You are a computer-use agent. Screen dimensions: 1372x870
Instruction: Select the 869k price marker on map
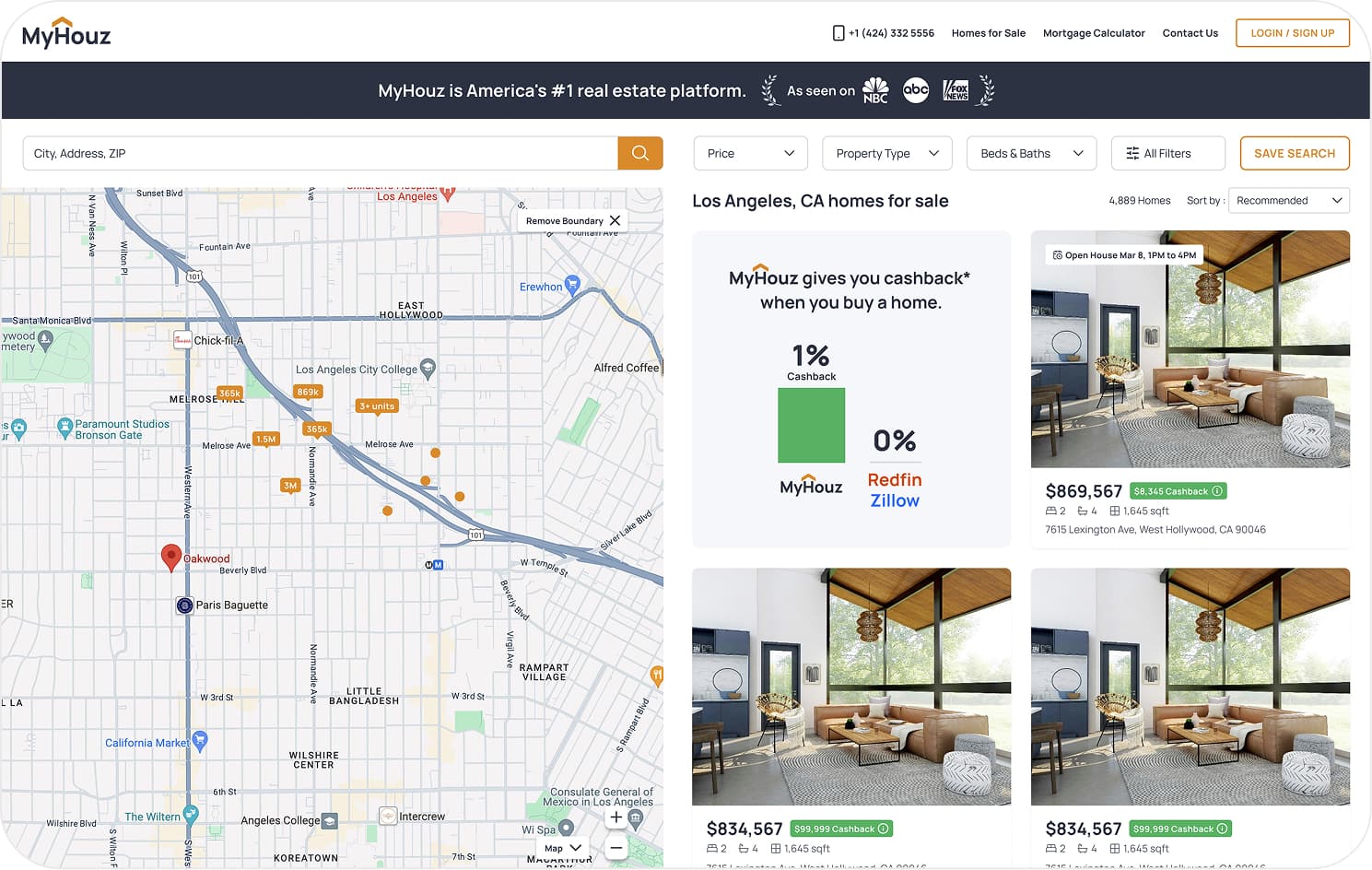[x=308, y=392]
